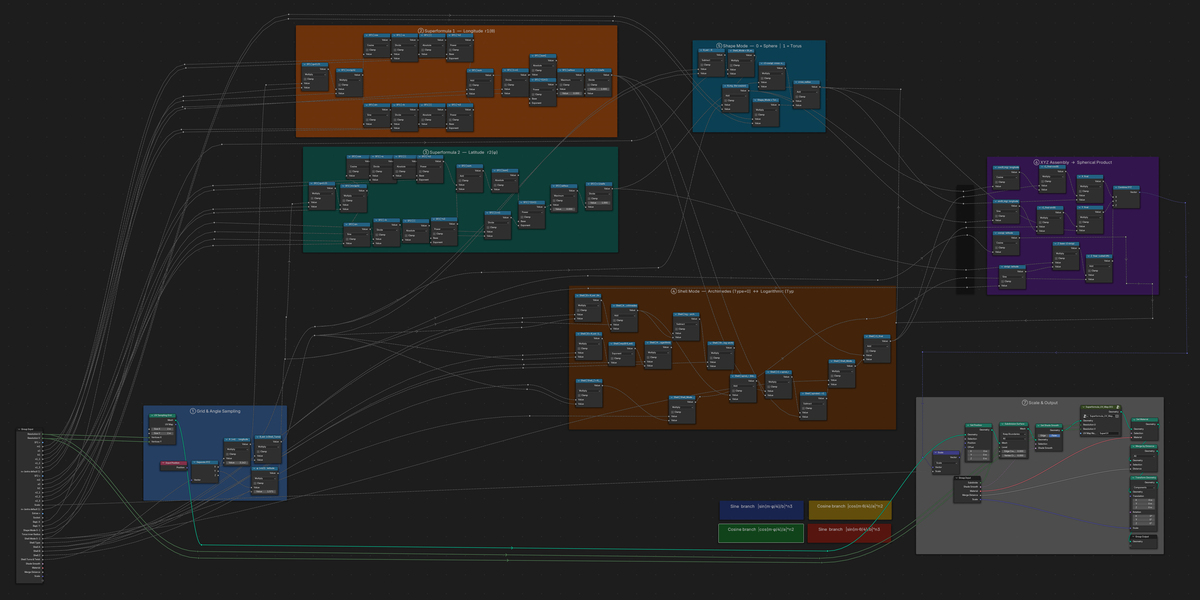Select the Separate XYZ node header

coord(205,462)
